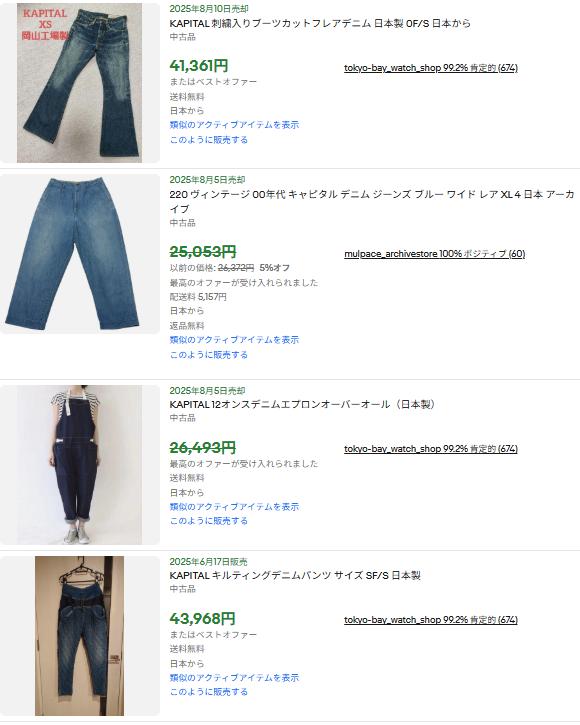Open KAPITAL 12オンスデニムエプロンオーバーオール title

click(302, 404)
